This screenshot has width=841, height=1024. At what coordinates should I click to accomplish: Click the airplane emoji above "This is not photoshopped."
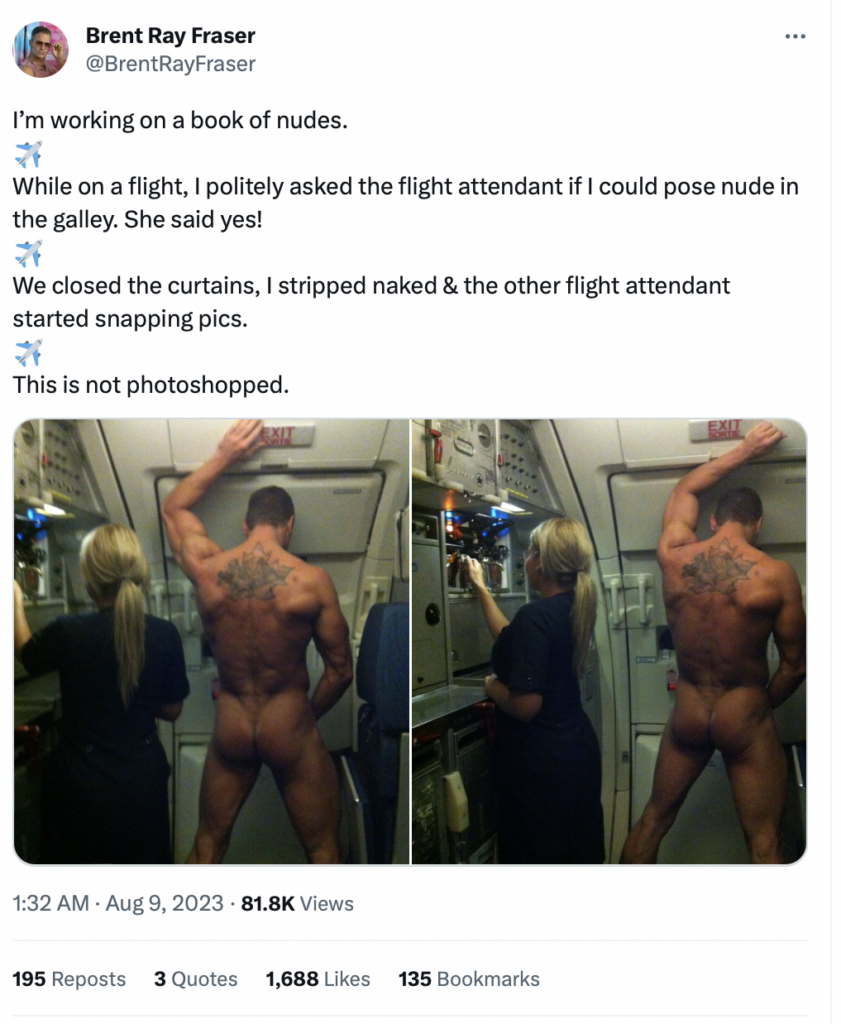point(28,353)
